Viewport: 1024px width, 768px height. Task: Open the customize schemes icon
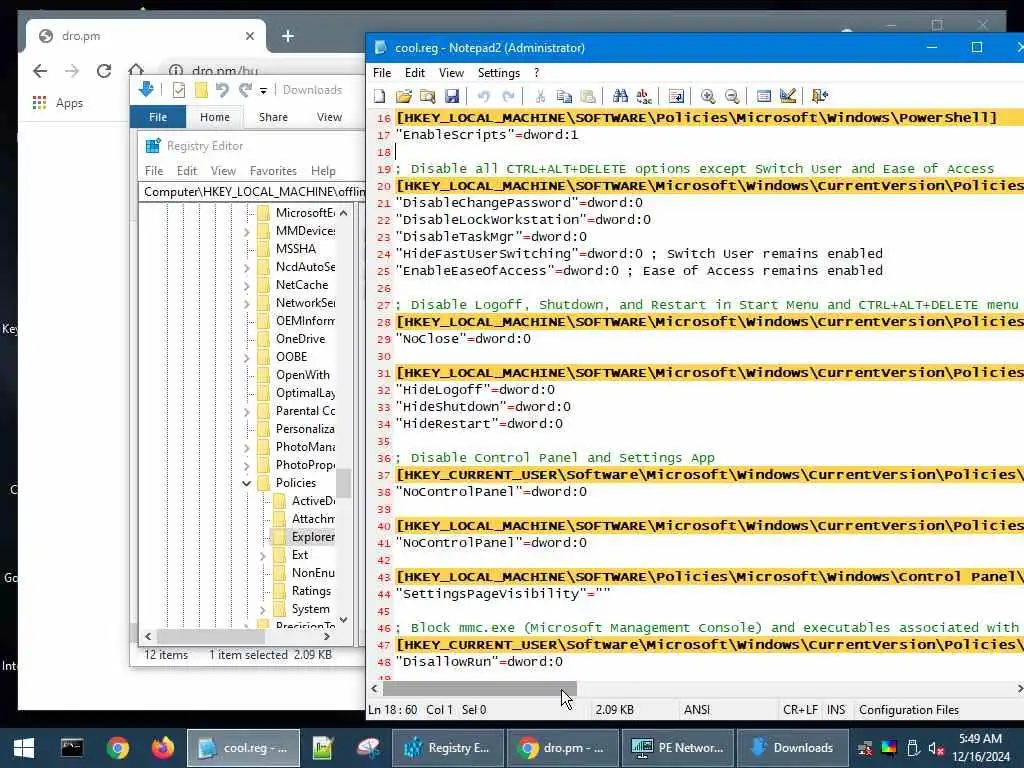tap(788, 97)
